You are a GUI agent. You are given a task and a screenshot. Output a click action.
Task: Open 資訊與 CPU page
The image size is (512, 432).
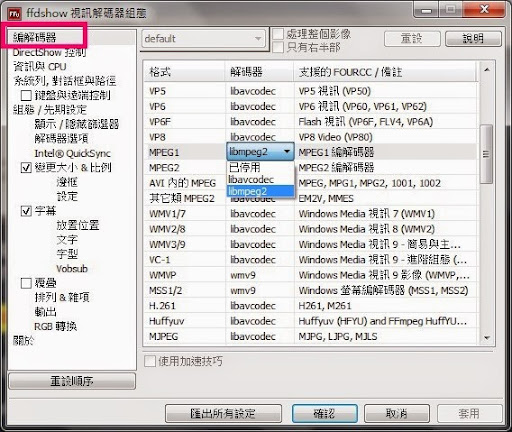tap(40, 67)
